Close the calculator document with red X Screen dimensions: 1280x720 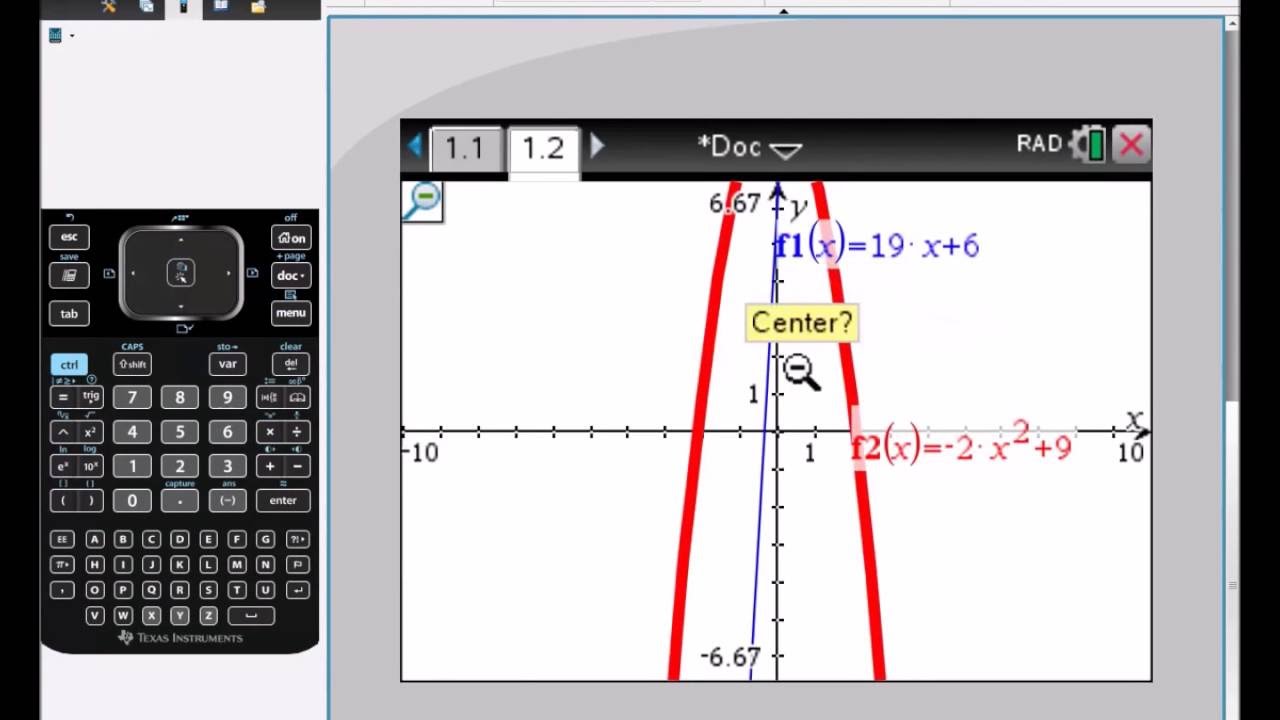tap(1131, 145)
